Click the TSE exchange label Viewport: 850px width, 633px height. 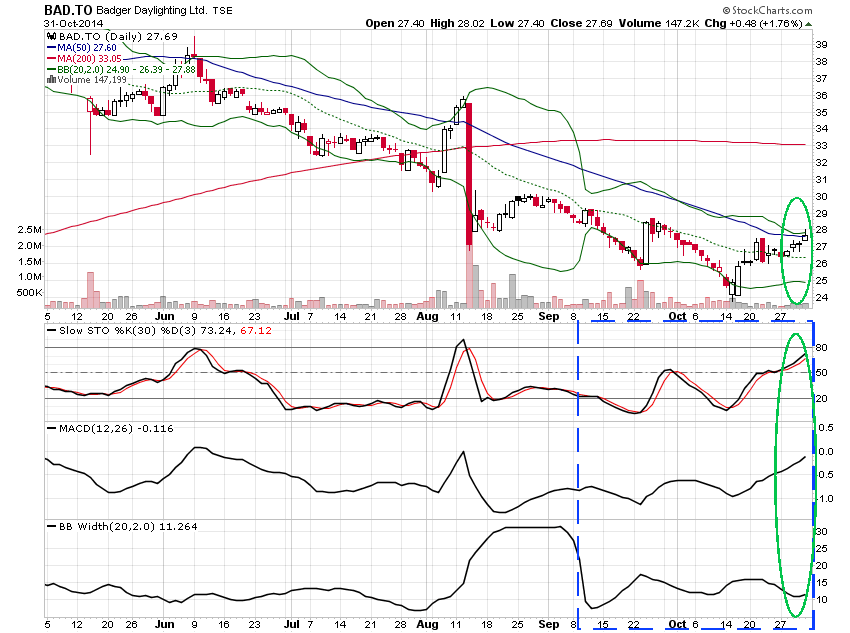click(x=222, y=10)
